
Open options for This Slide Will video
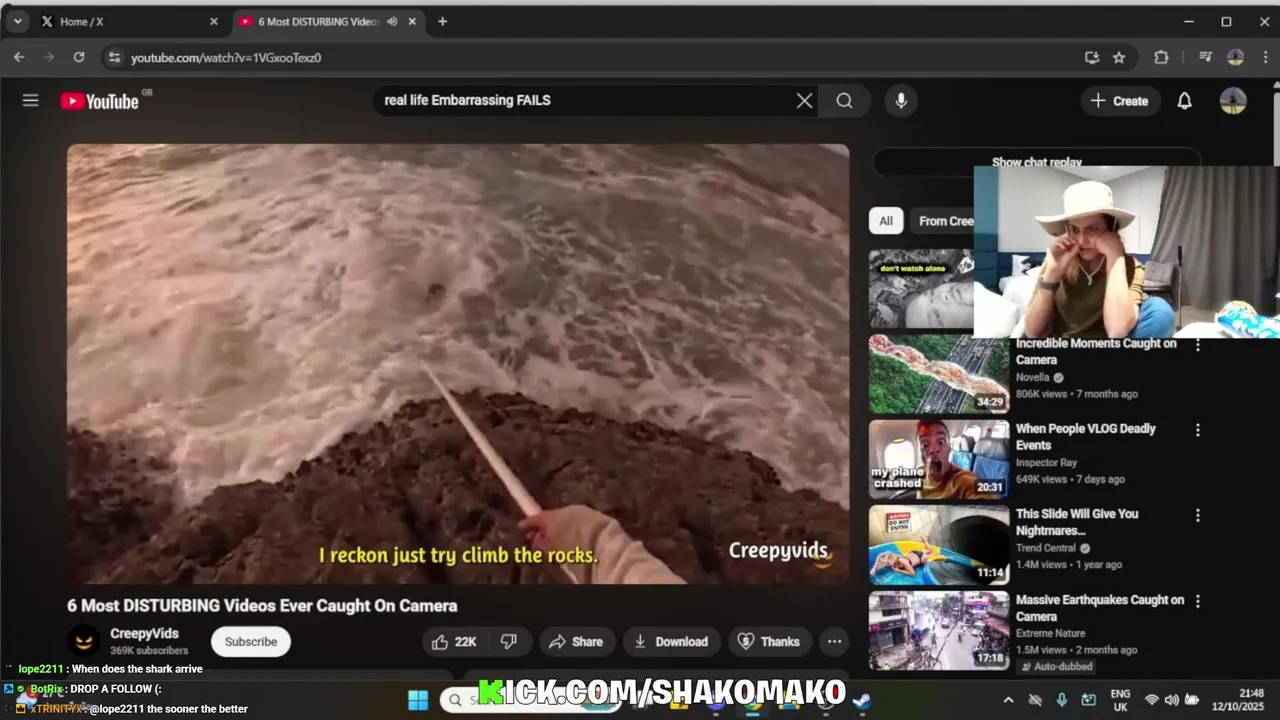click(1198, 515)
